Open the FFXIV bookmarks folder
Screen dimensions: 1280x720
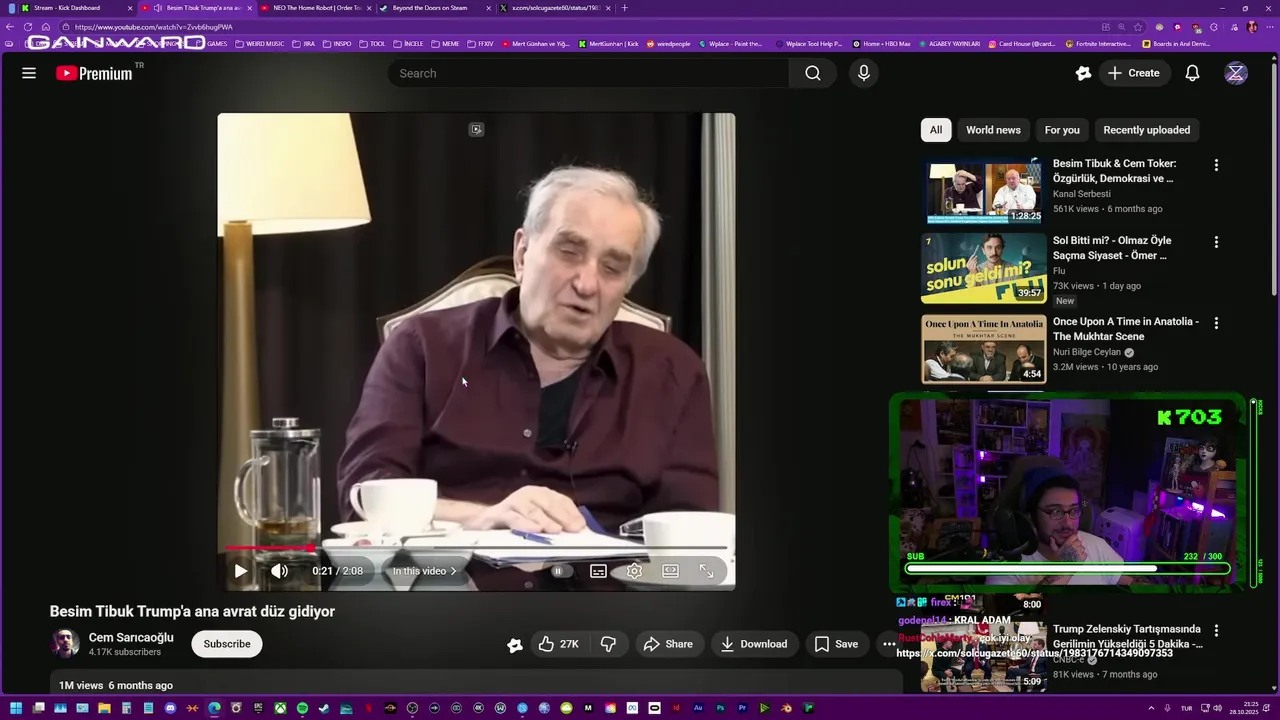pos(481,44)
